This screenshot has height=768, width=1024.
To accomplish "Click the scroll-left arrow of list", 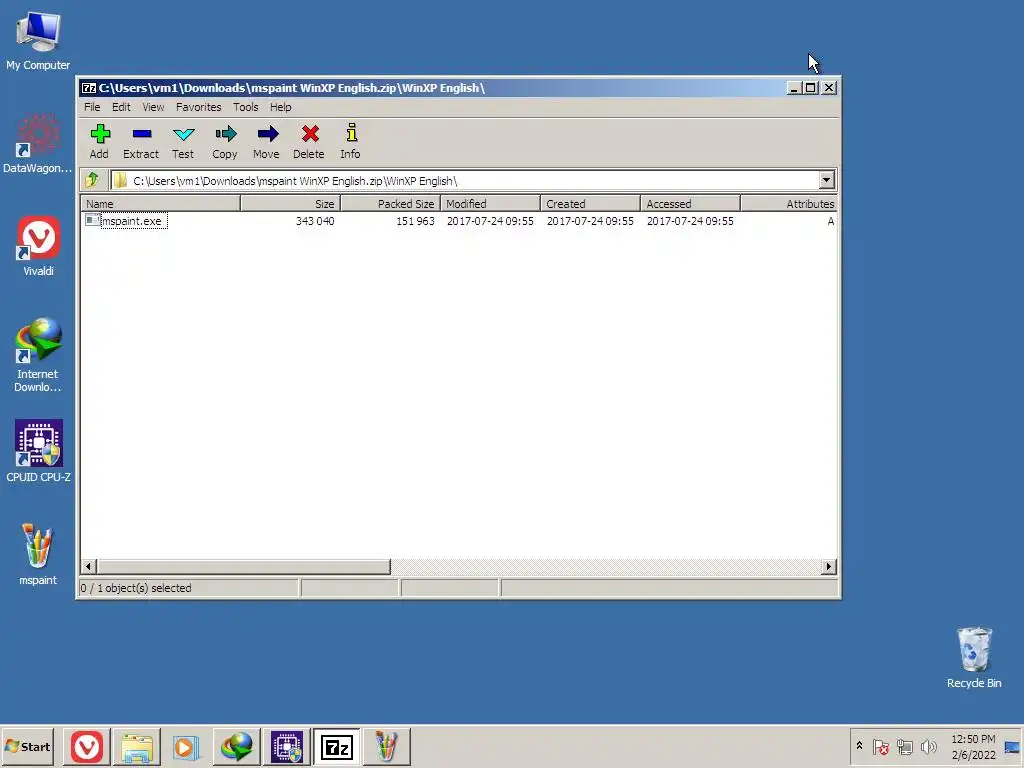I will click(89, 566).
